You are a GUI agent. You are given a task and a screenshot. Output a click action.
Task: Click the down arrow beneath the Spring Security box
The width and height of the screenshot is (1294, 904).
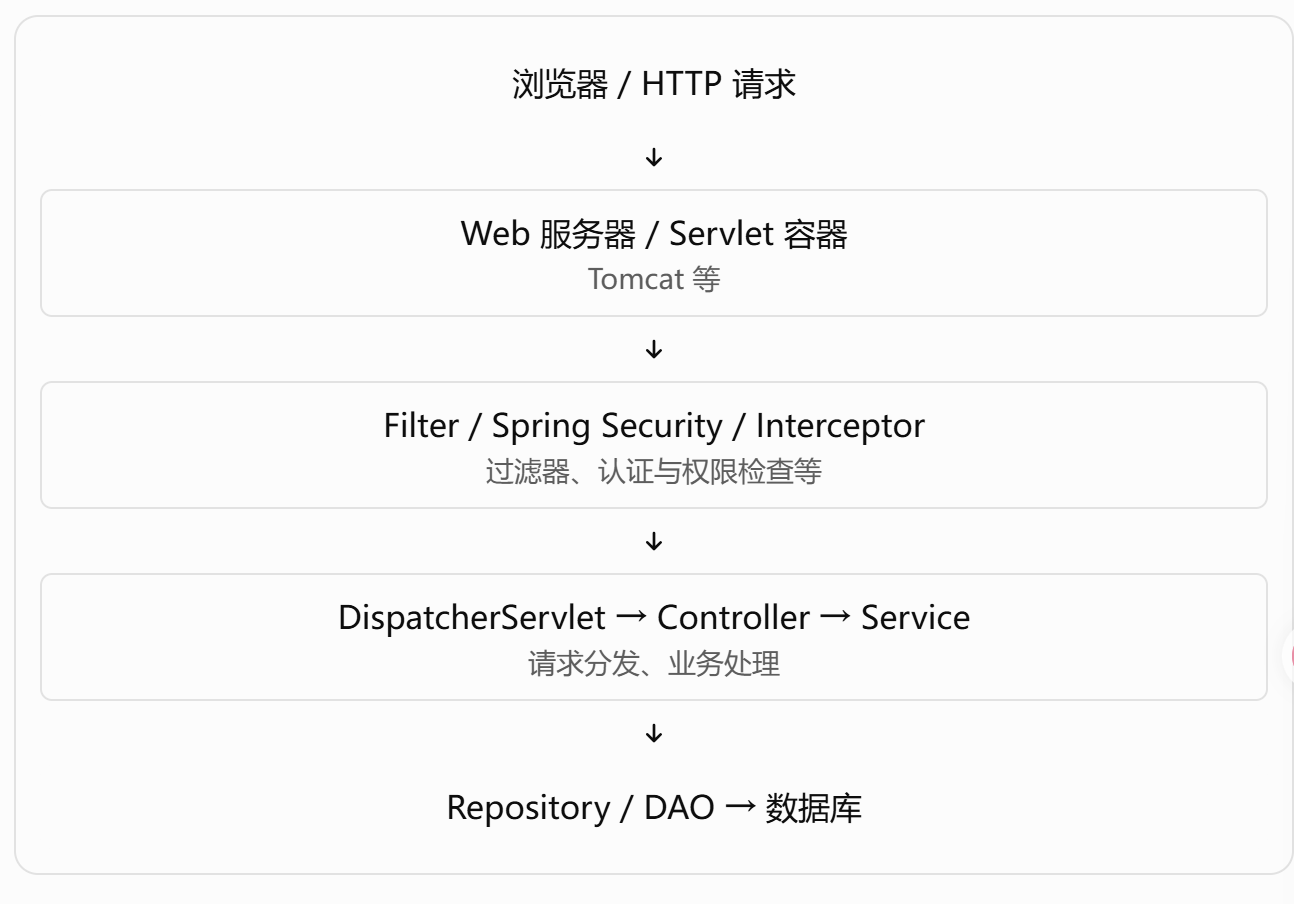654,541
